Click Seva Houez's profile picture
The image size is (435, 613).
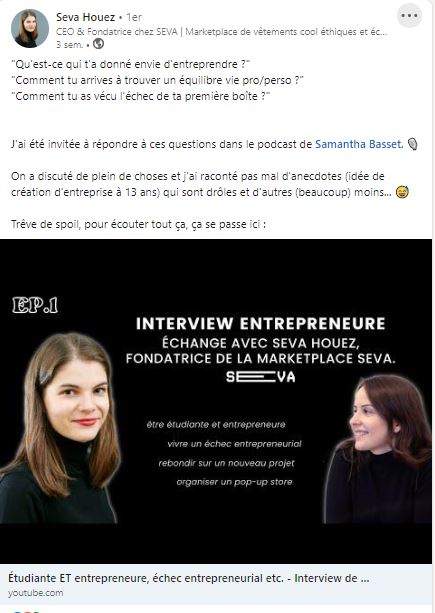[30, 29]
